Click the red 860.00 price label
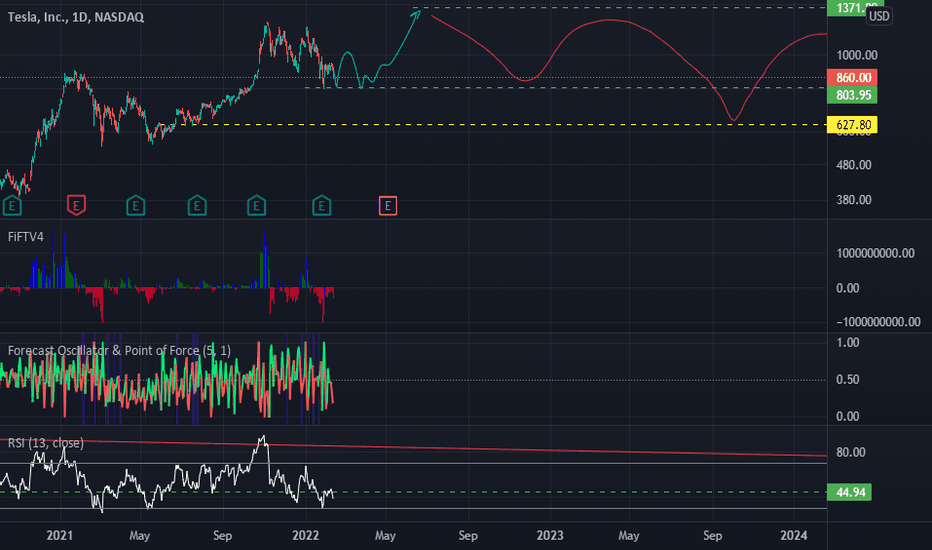The width and height of the screenshot is (932, 550). click(852, 78)
